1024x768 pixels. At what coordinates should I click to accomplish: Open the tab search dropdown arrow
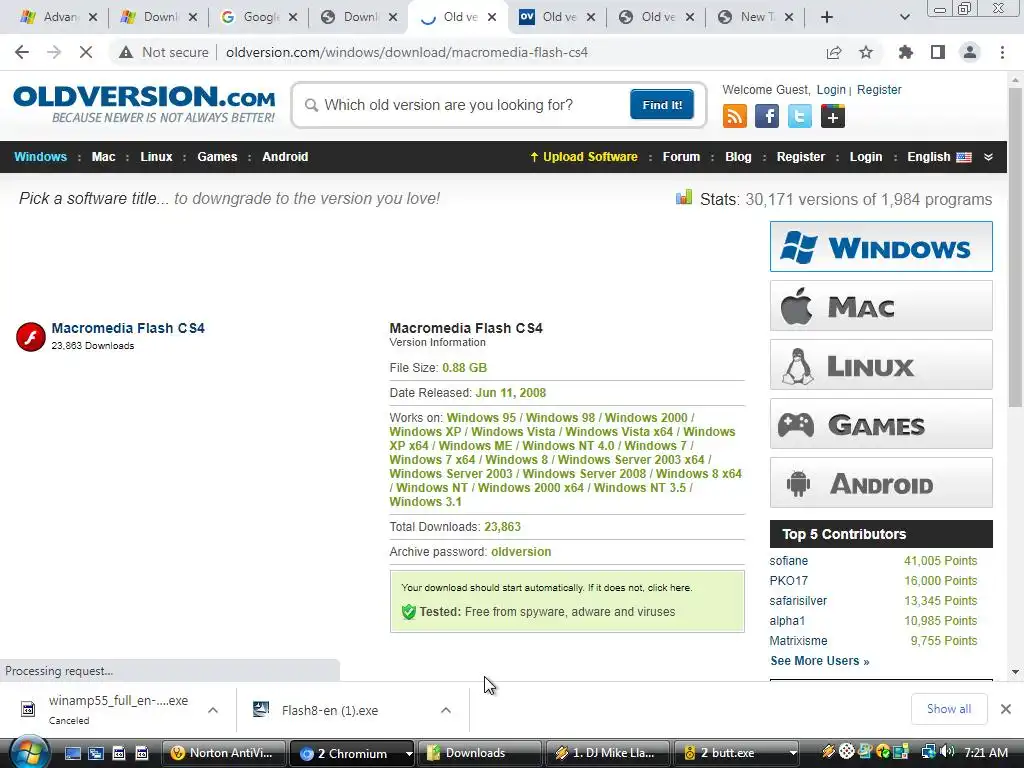(x=904, y=17)
